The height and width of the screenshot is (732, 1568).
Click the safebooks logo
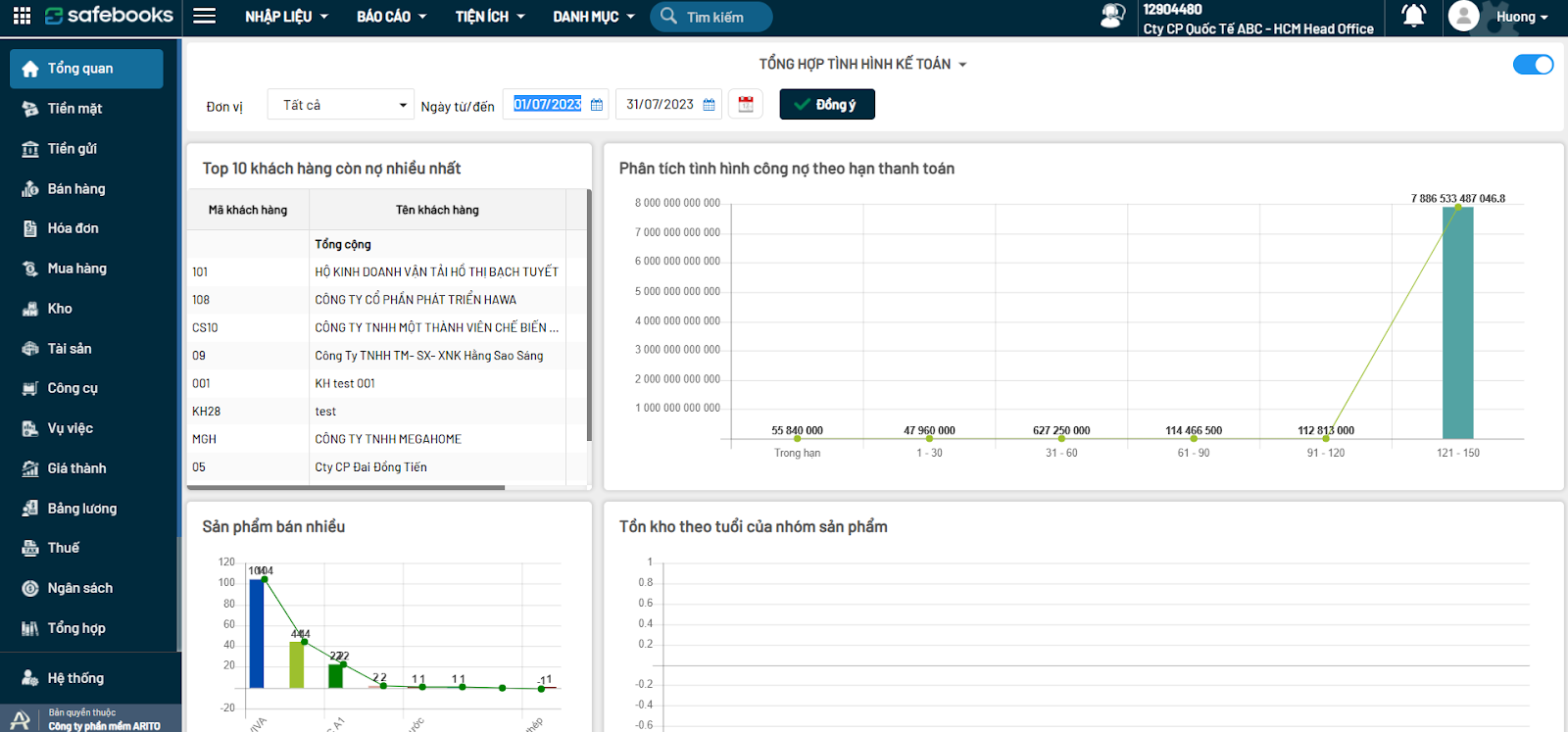tap(109, 16)
